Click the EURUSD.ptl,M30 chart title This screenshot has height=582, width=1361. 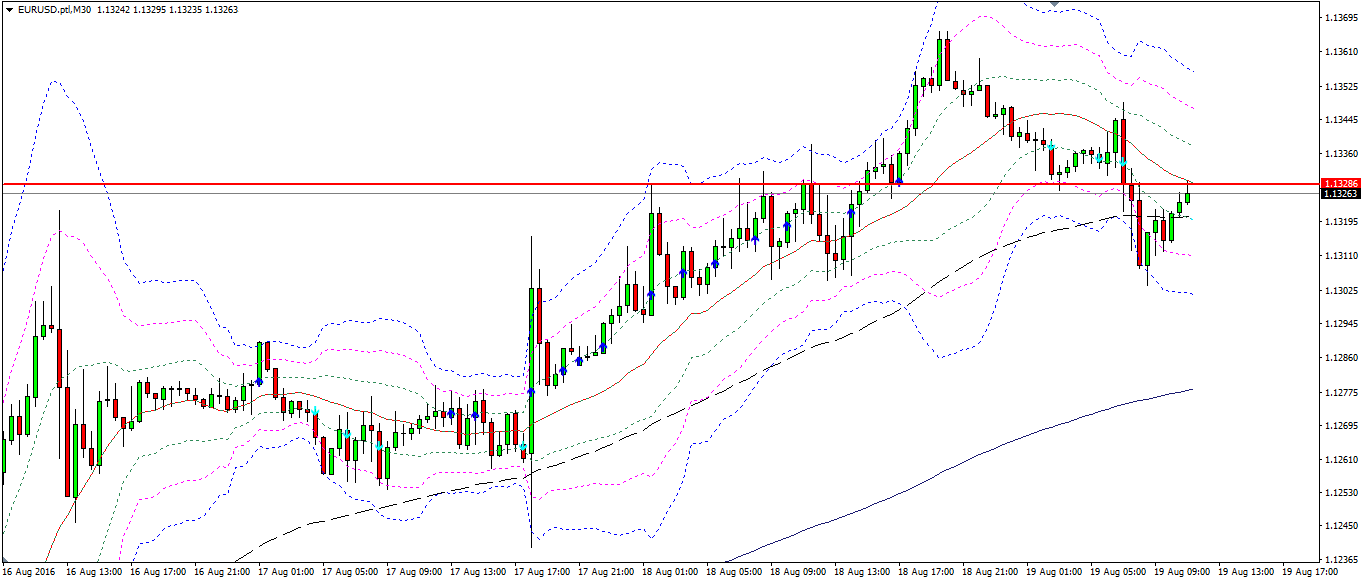pyautogui.click(x=54, y=10)
